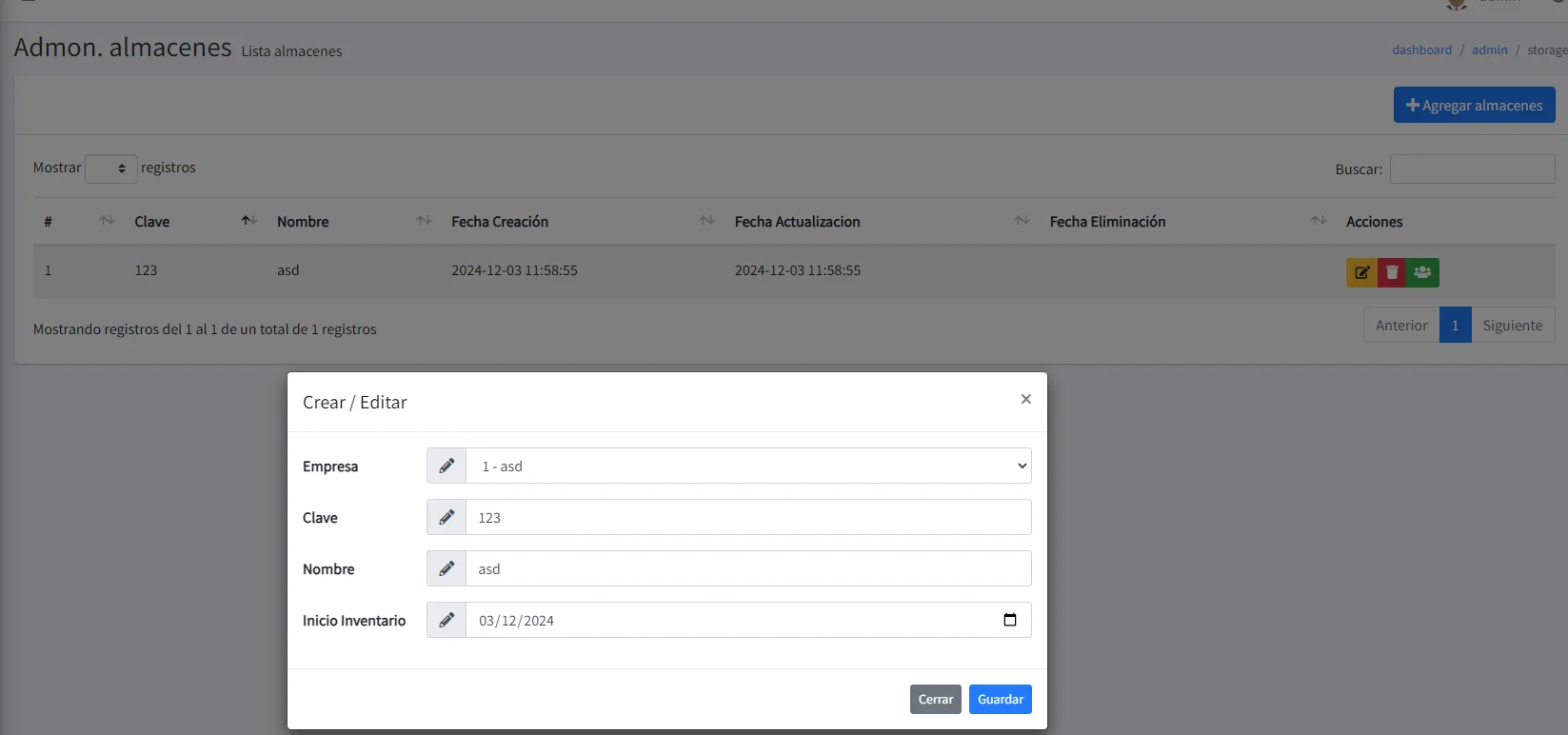1568x735 pixels.
Task: Click the red trash delete icon
Action: point(1392,272)
